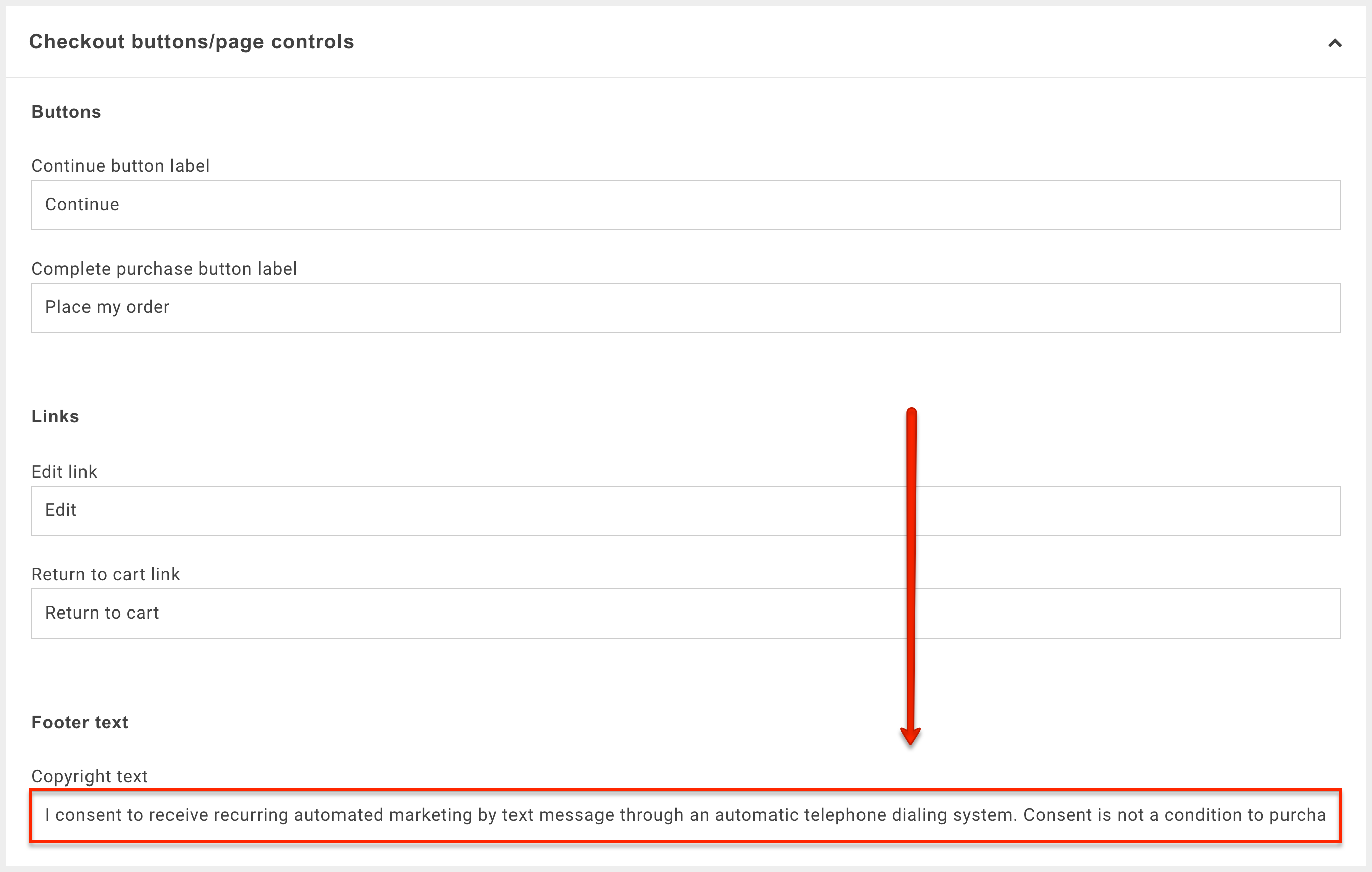Screen dimensions: 1372x872
Task: Click the 'Place my order' text value
Action: [107, 307]
